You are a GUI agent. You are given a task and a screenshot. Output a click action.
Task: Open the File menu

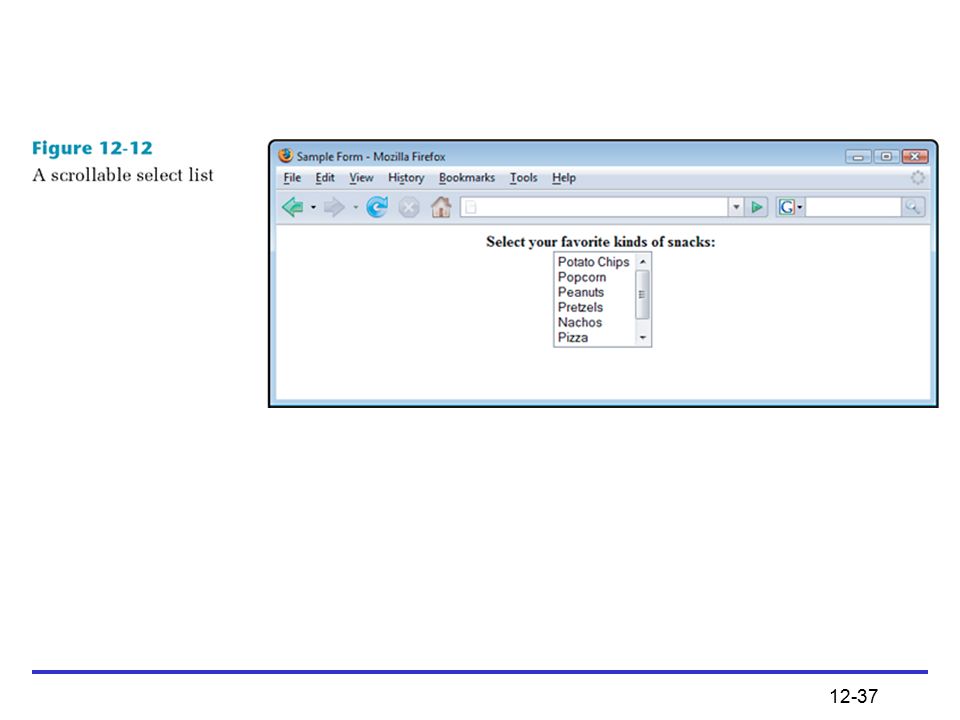tap(292, 178)
